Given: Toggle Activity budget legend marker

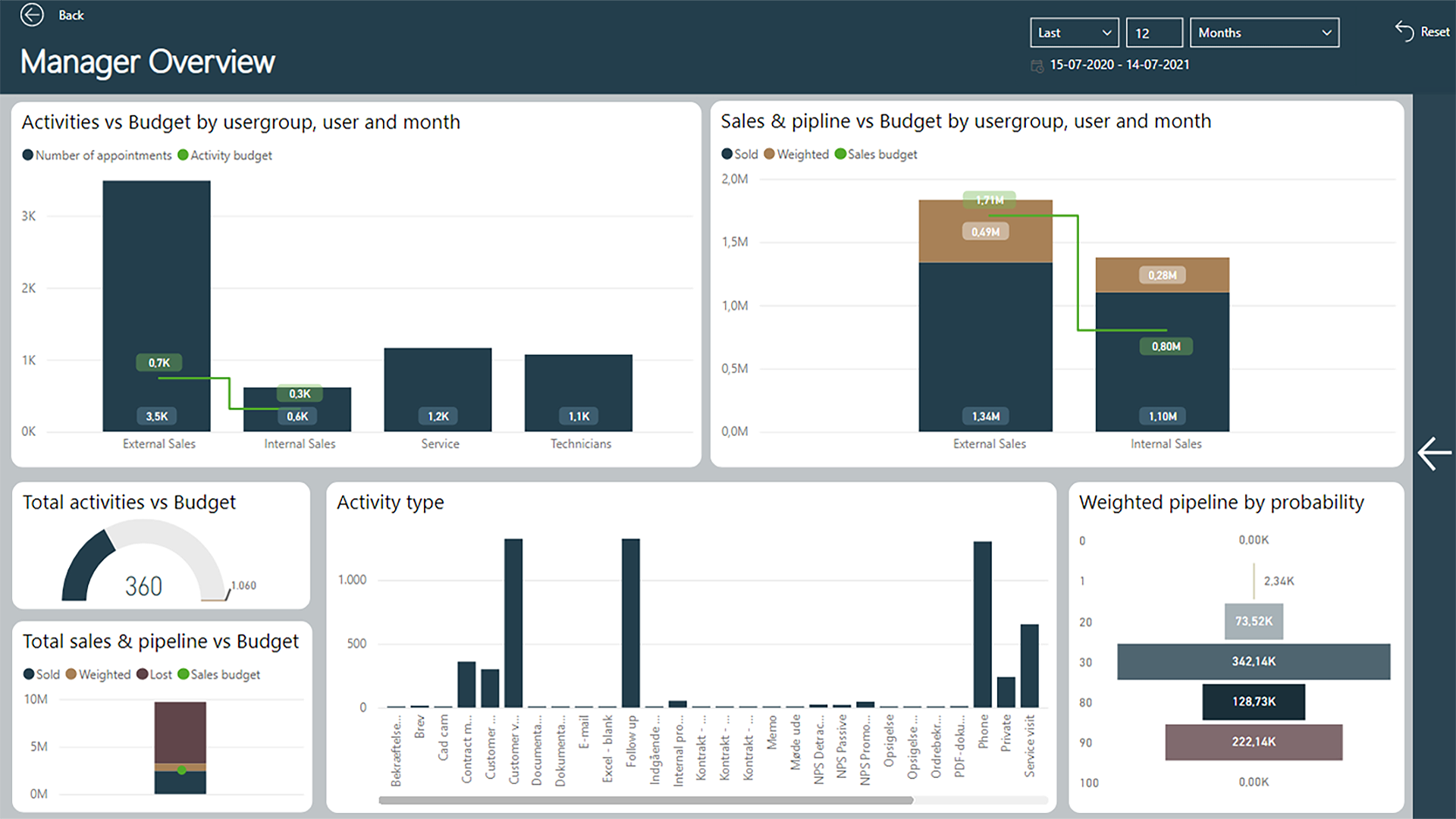Looking at the screenshot, I should [x=183, y=155].
